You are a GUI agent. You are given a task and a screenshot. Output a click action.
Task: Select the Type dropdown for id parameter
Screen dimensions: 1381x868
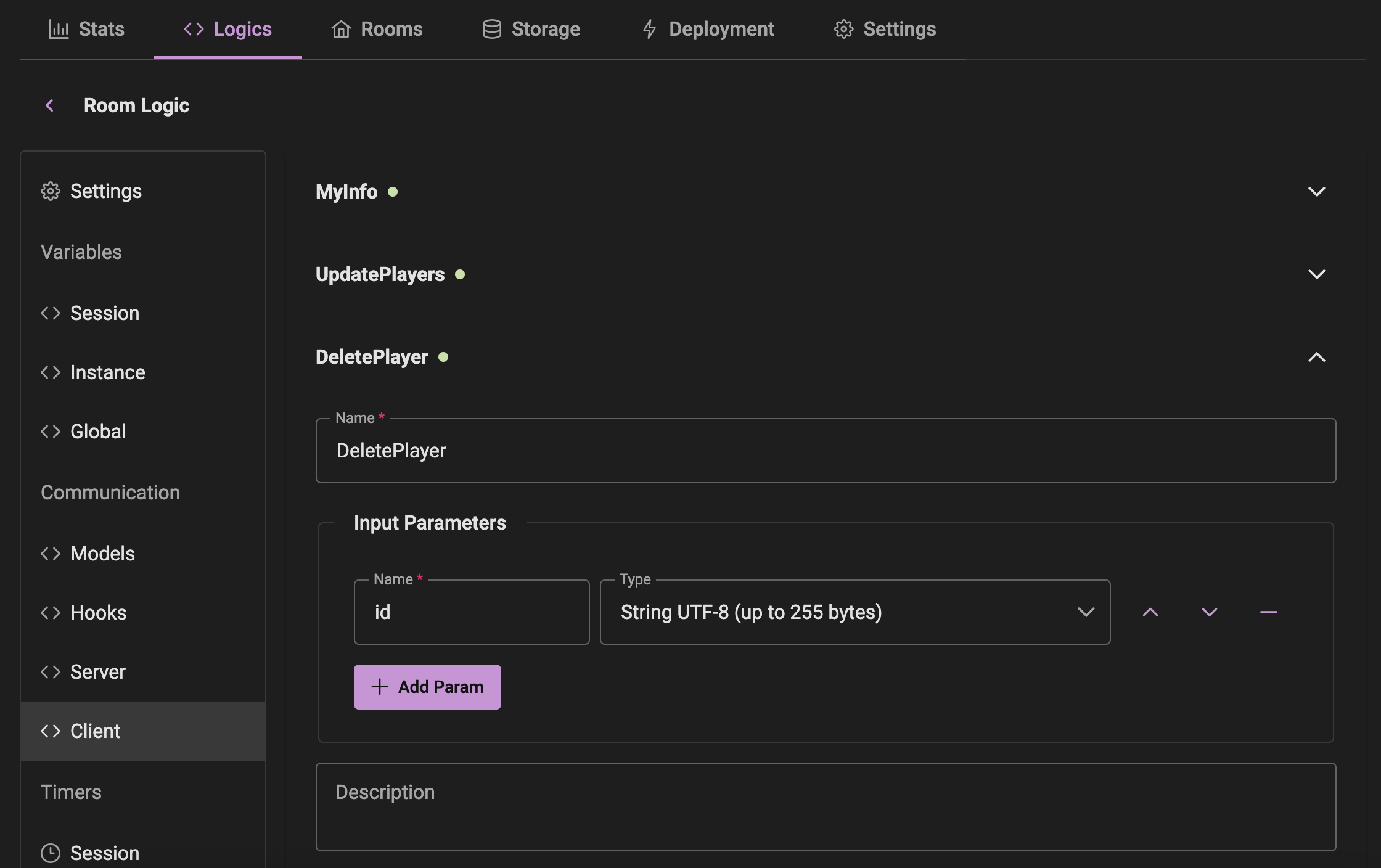(855, 612)
